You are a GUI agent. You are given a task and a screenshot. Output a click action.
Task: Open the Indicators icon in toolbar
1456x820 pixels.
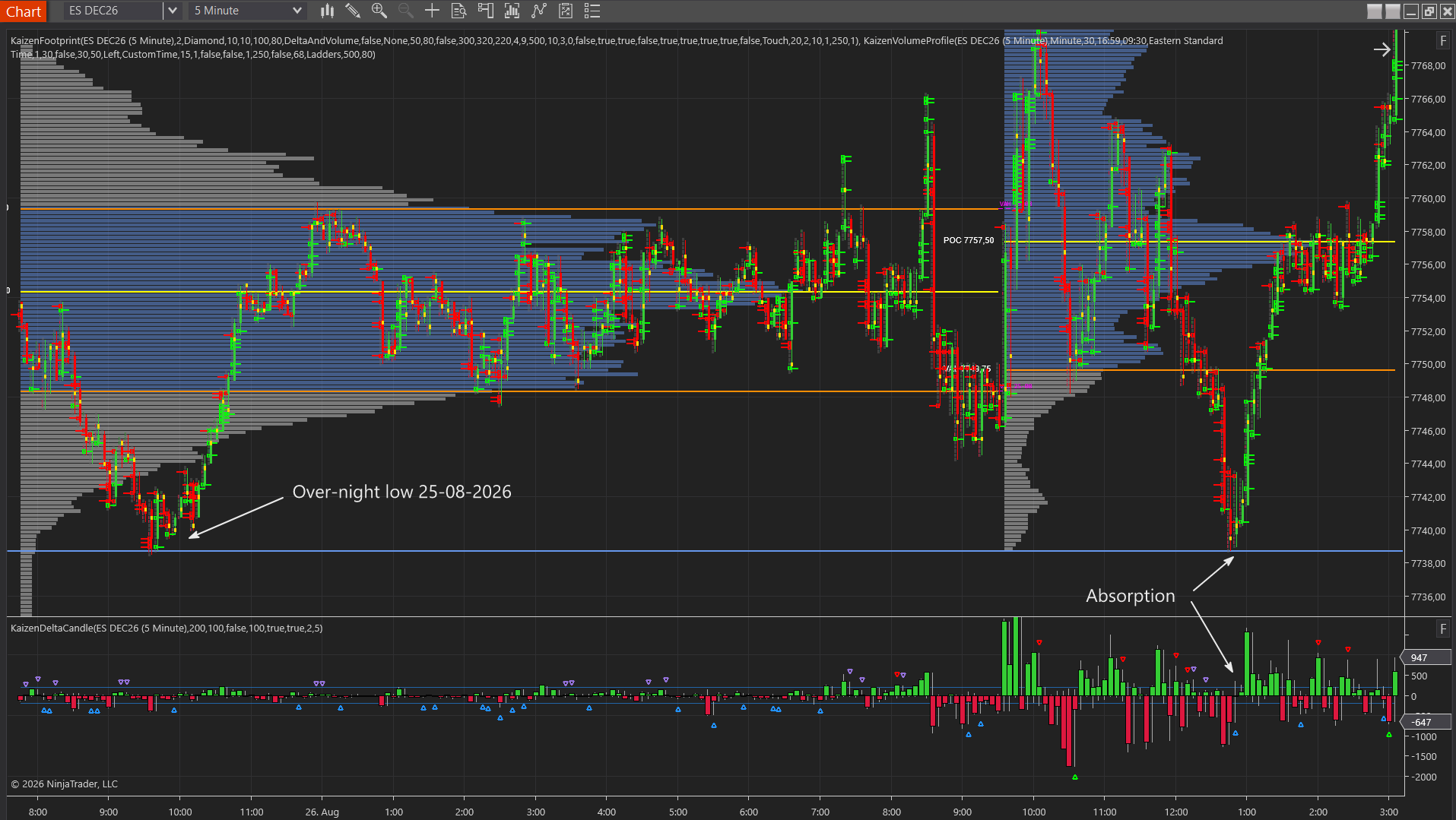pyautogui.click(x=512, y=11)
